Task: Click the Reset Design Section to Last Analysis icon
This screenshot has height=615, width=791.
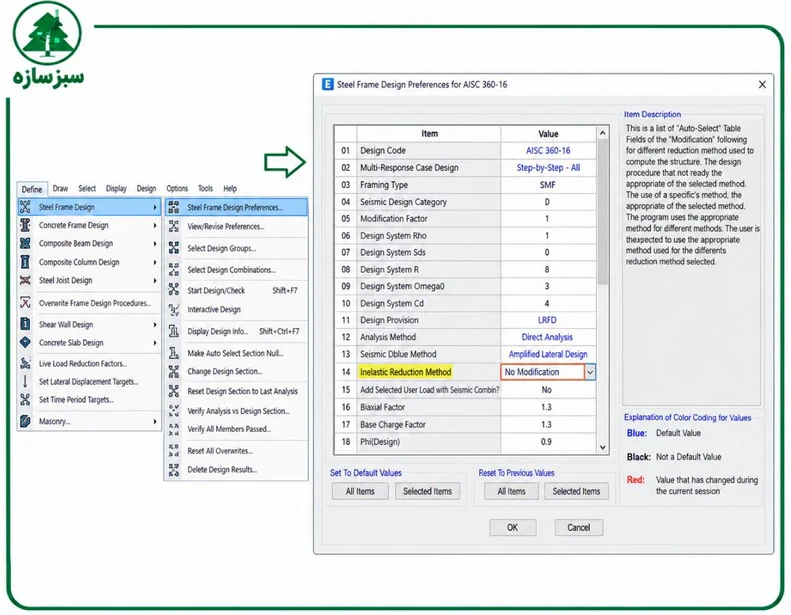Action: point(174,391)
